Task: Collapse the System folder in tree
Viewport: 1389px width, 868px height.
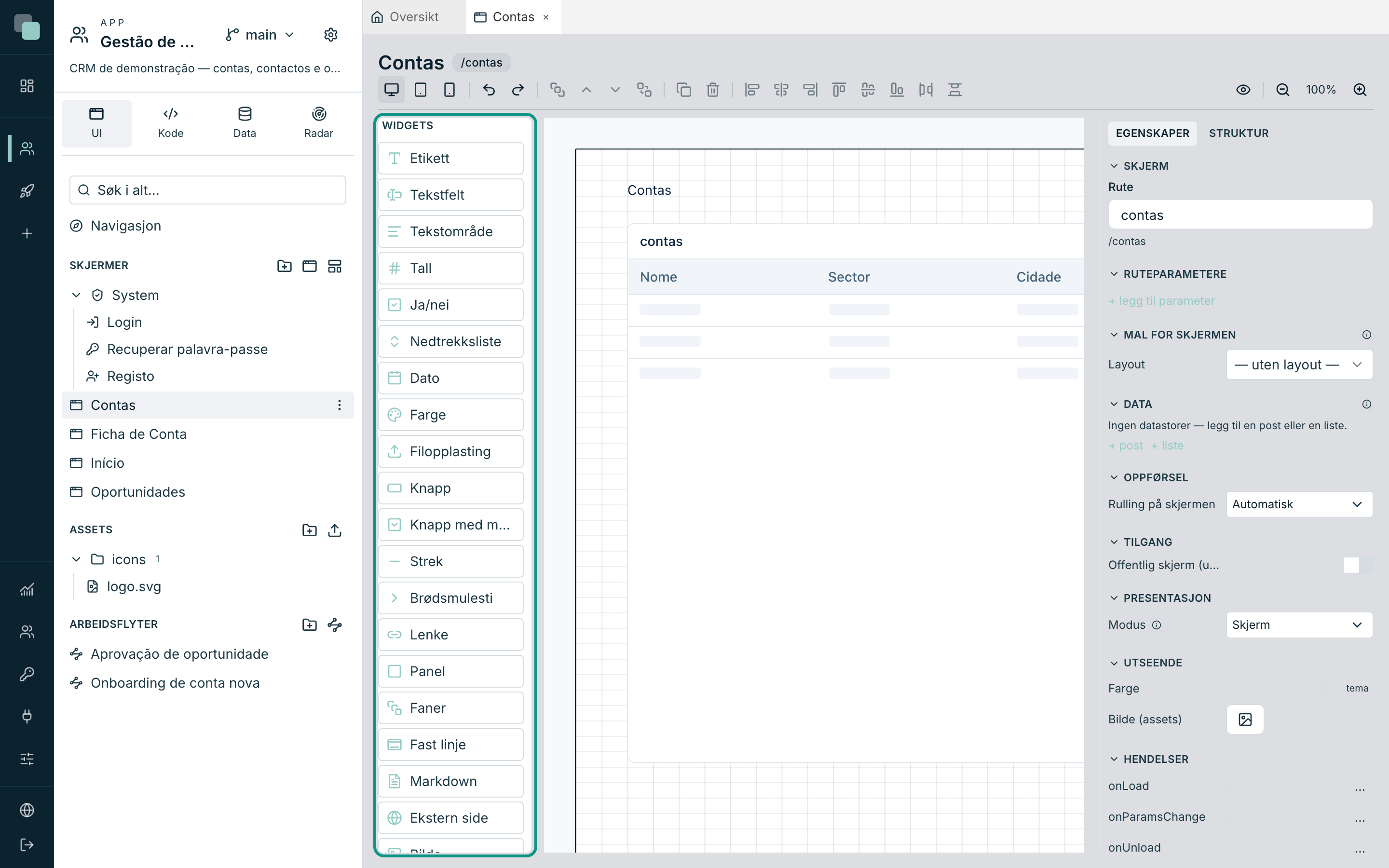Action: click(x=76, y=295)
